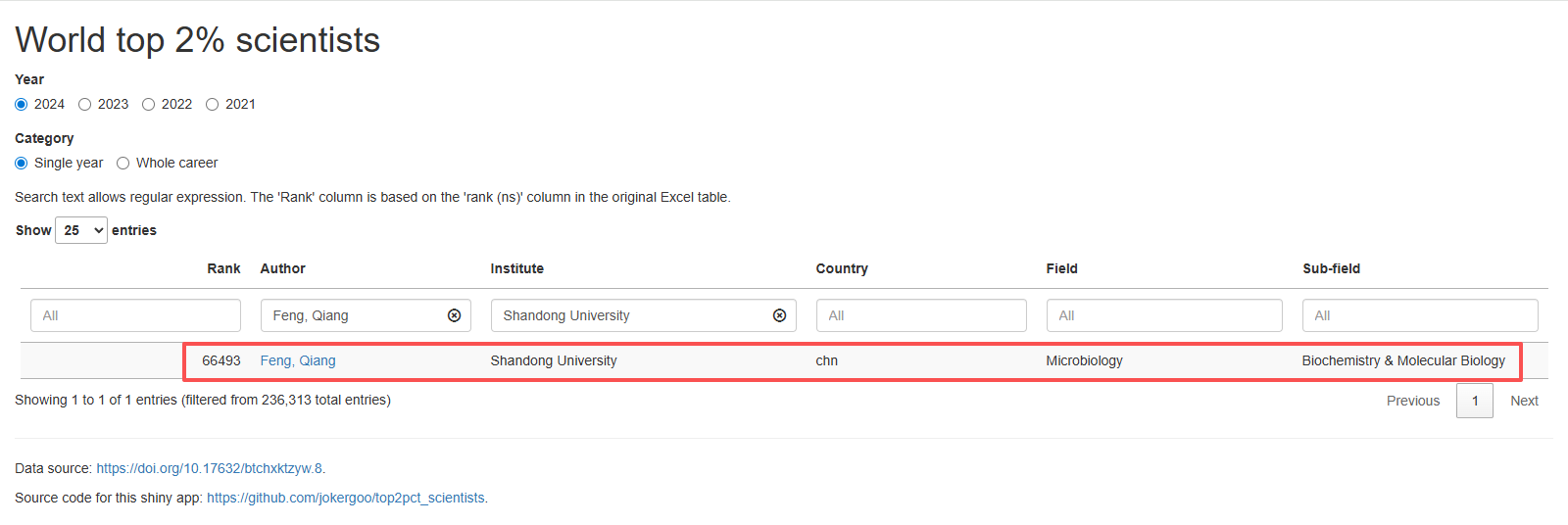
Task: Open the Feng, Qiang author link
Action: point(298,360)
